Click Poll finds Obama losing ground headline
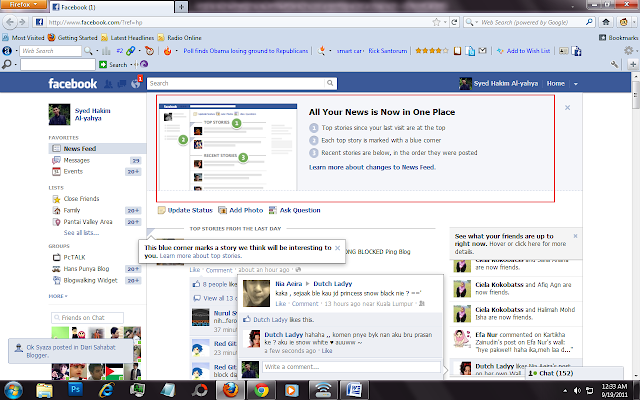The image size is (640, 400). tap(246, 51)
